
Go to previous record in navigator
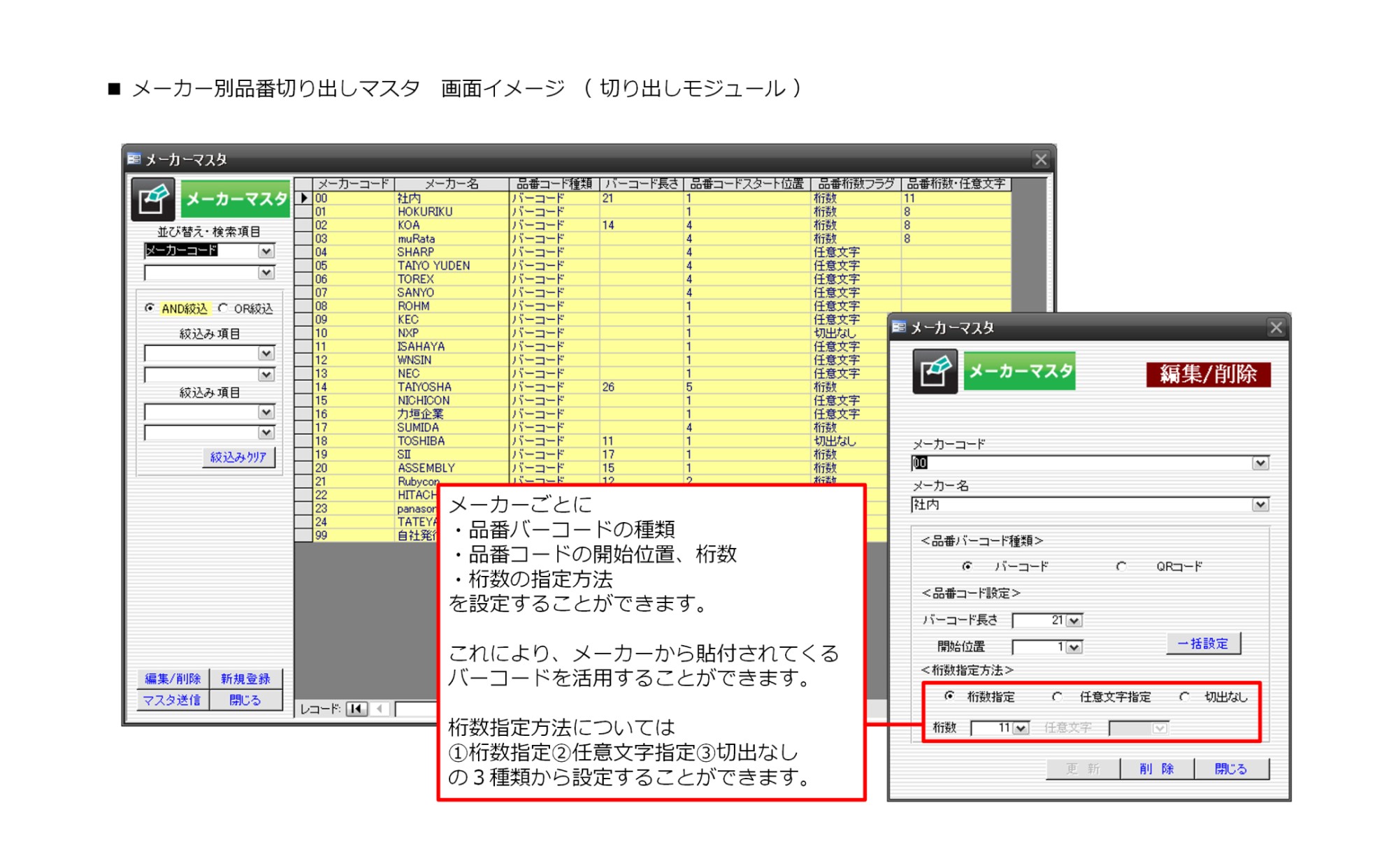380,709
